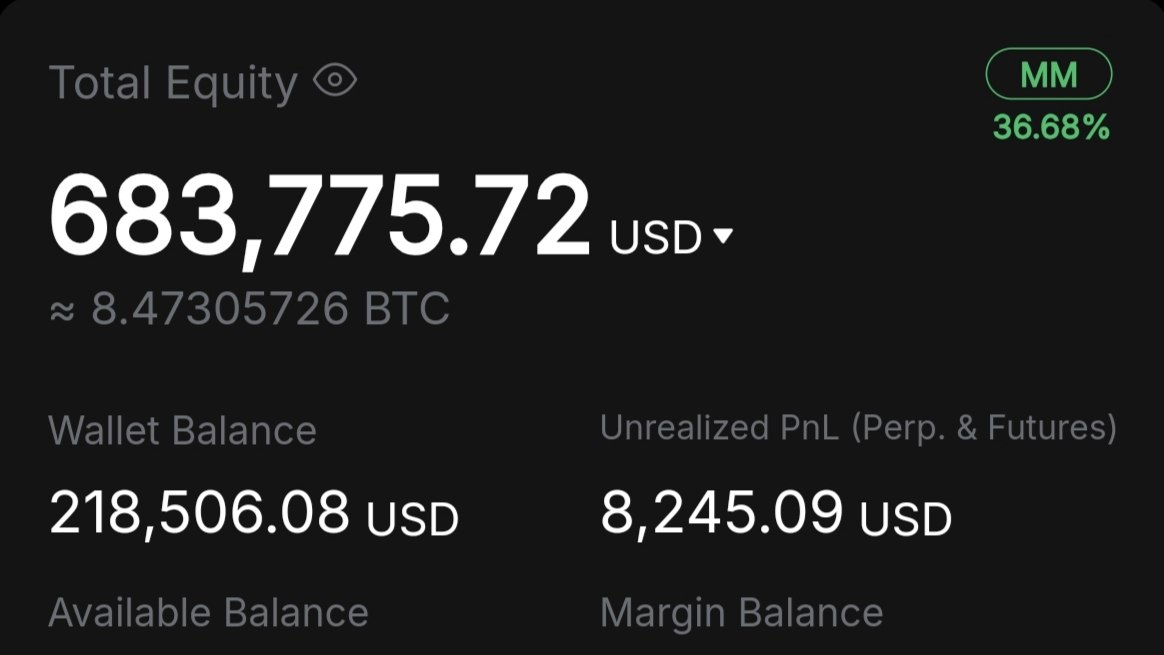
Task: Tap the MM margin badge
Action: coord(1048,74)
